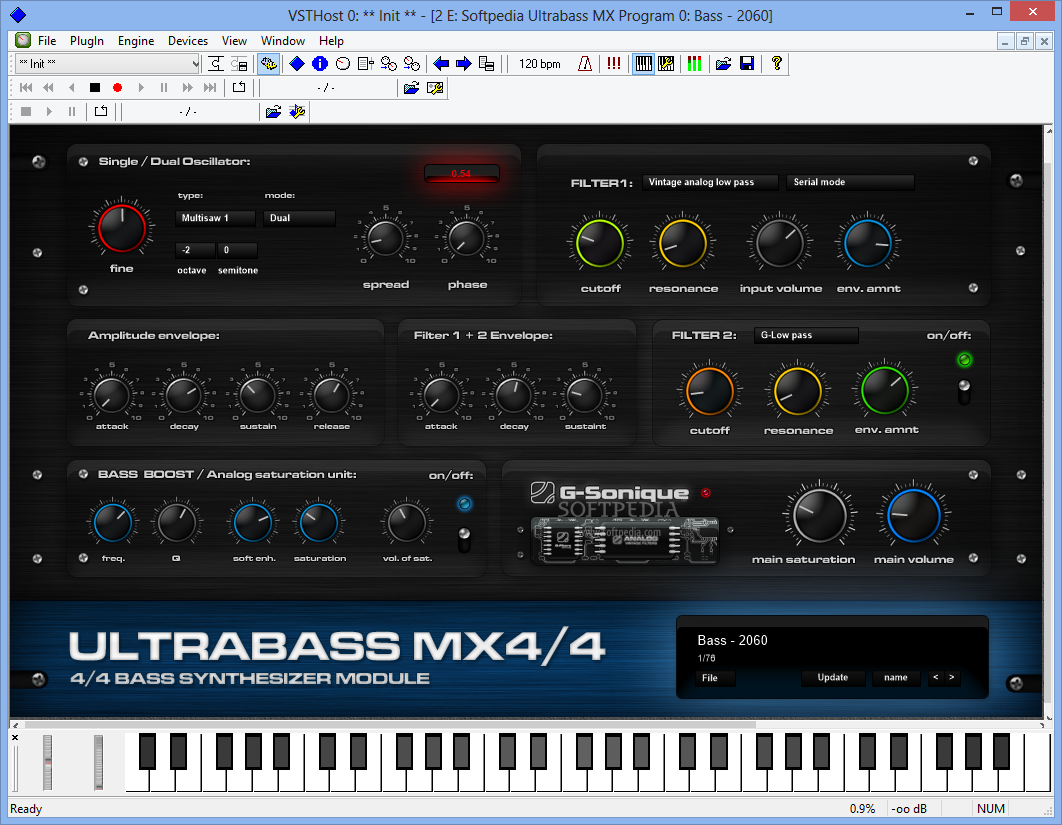Click the Bass - 2060 preset name display
The image size is (1062, 825).
click(x=732, y=640)
